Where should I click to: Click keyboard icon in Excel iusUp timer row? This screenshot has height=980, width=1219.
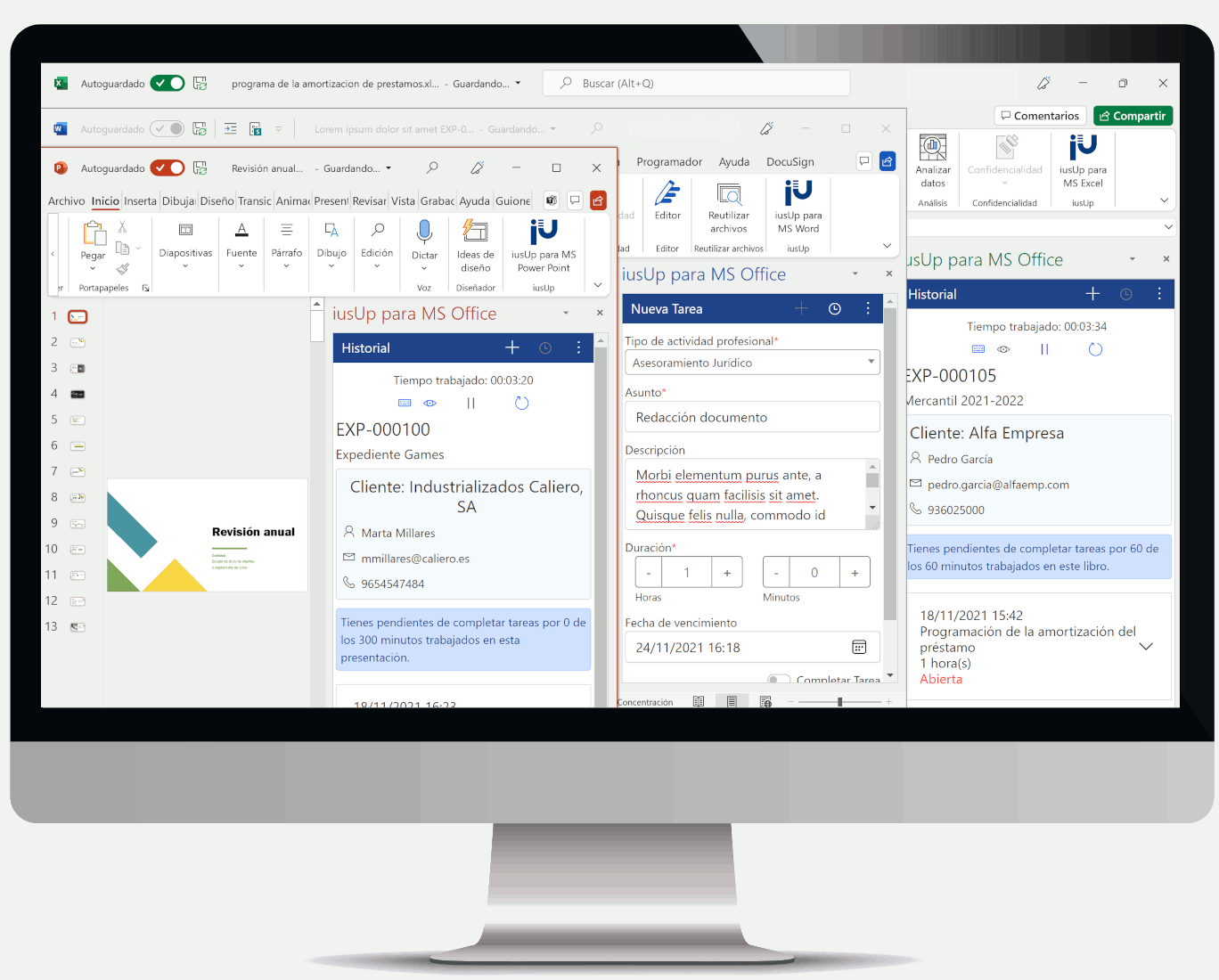pyautogui.click(x=978, y=349)
